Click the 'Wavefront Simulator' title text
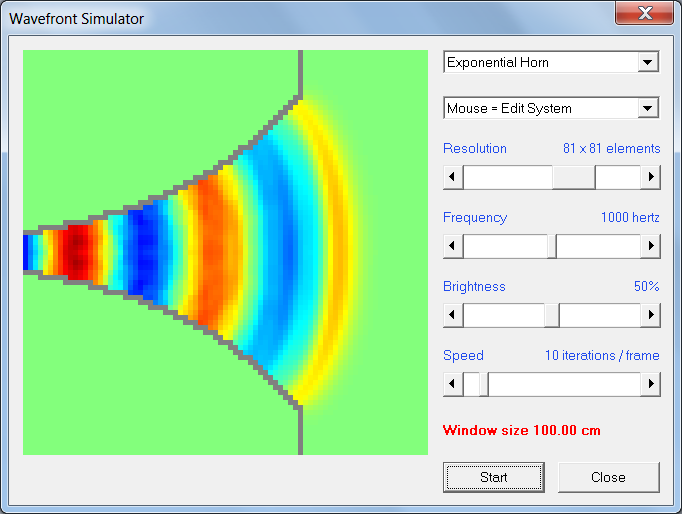This screenshot has height=514, width=682. (77, 19)
